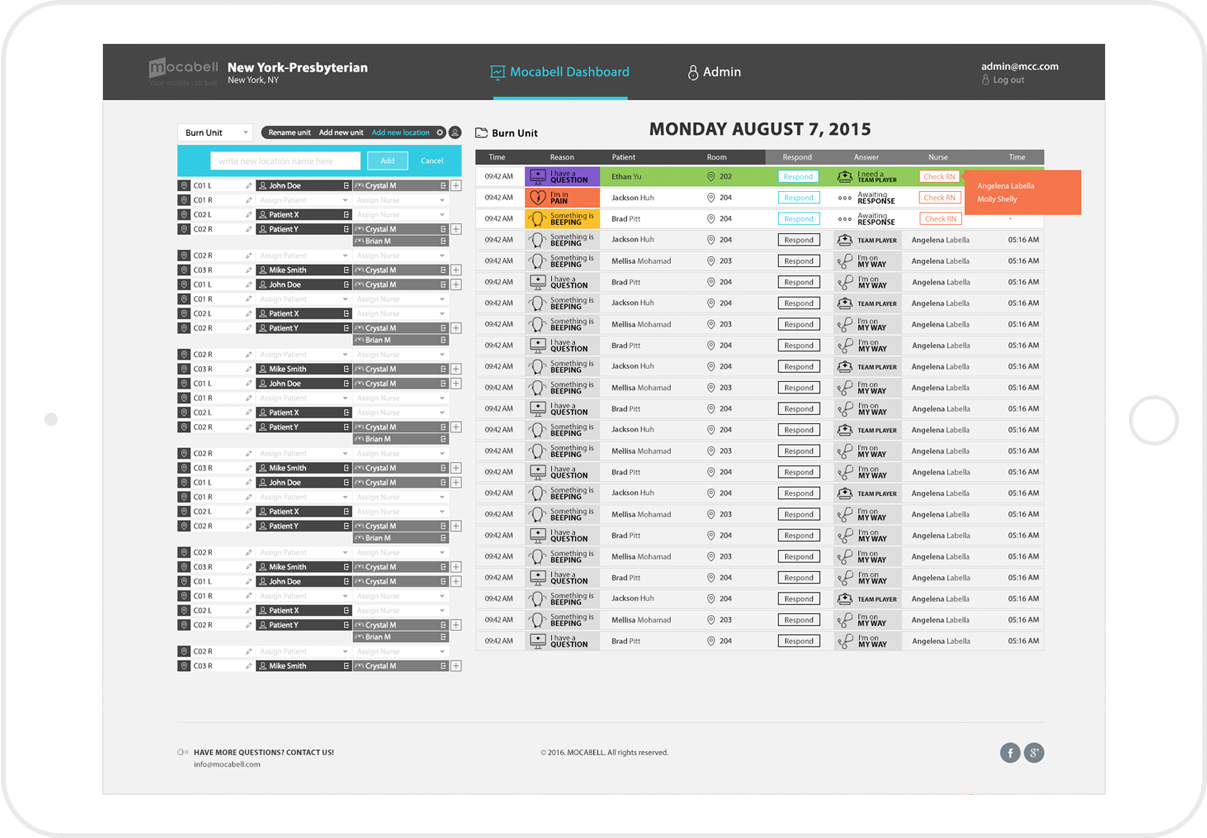Select Molly Shelly in the orange nurse popup

997,199
